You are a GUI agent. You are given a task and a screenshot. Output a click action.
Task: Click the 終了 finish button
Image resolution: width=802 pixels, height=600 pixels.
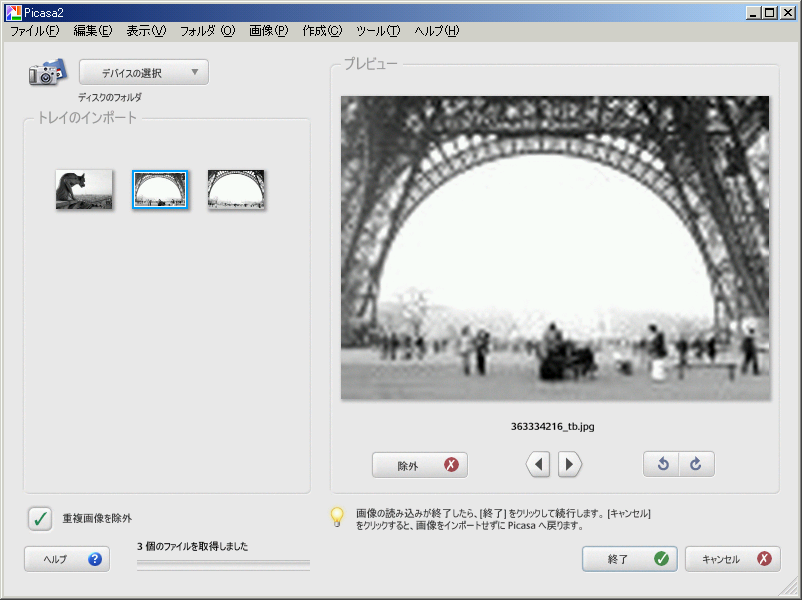point(629,559)
